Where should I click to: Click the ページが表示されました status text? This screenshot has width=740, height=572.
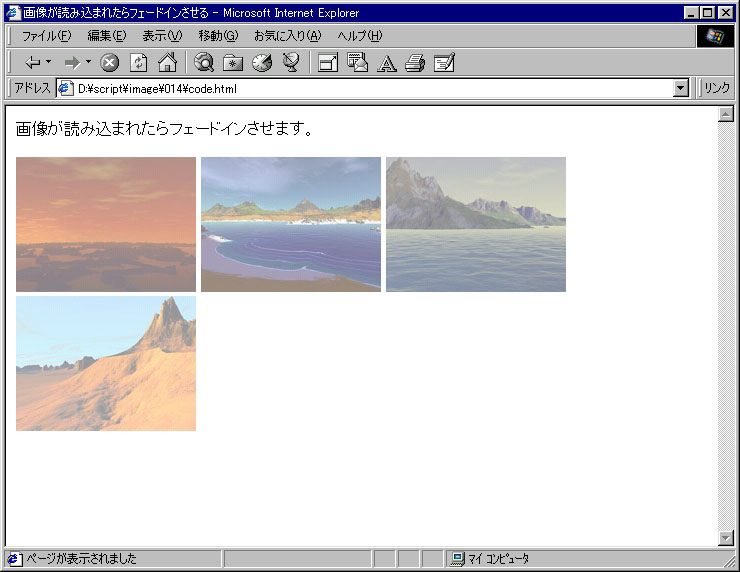tap(81, 559)
